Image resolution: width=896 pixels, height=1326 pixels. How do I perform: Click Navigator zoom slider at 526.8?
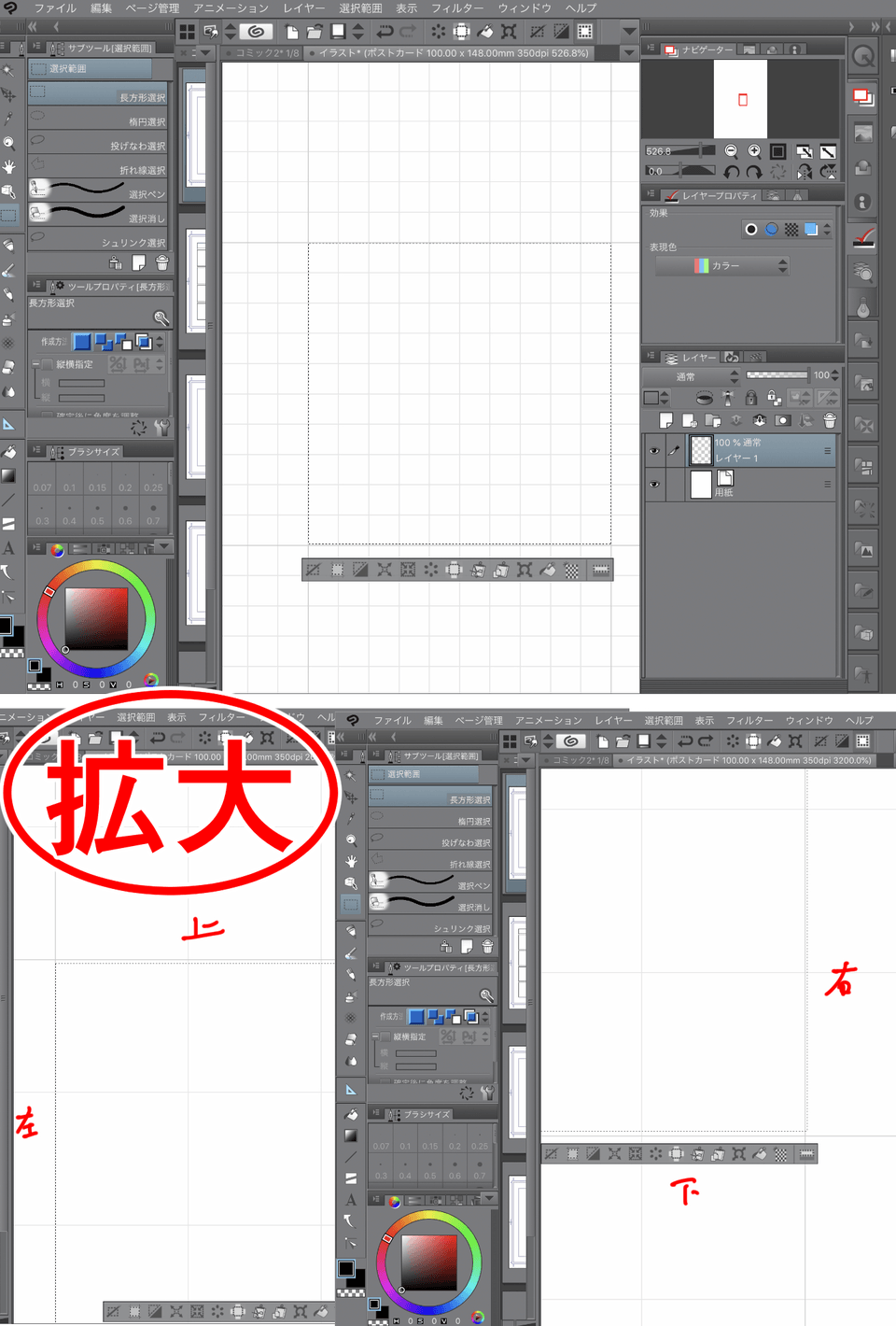[x=680, y=151]
